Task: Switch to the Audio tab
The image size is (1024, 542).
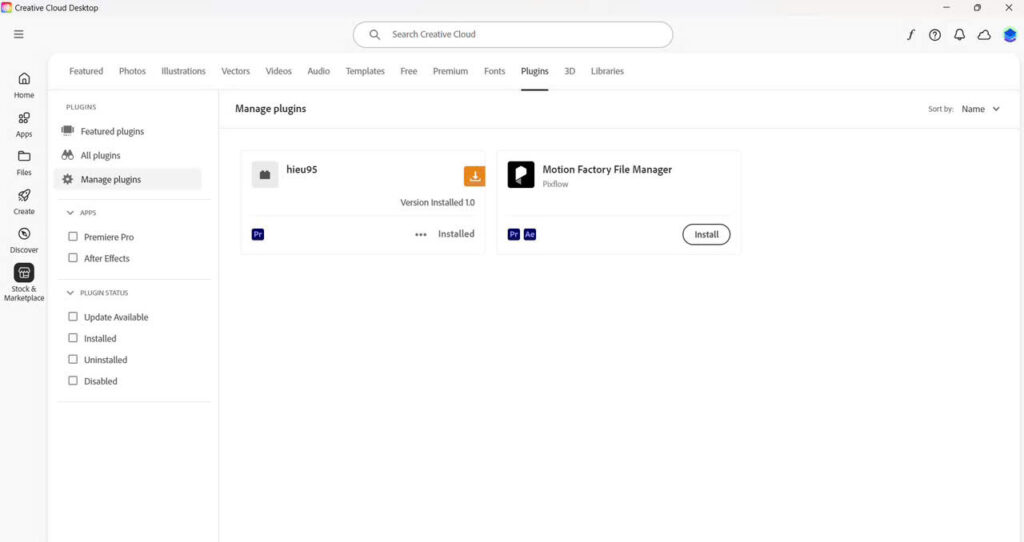Action: coord(319,71)
